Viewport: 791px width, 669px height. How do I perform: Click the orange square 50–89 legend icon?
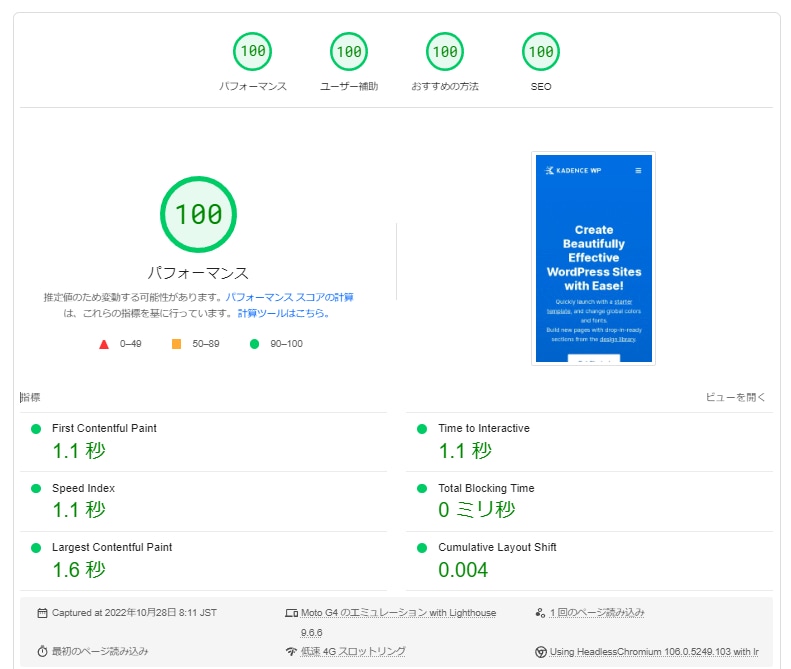pyautogui.click(x=177, y=344)
